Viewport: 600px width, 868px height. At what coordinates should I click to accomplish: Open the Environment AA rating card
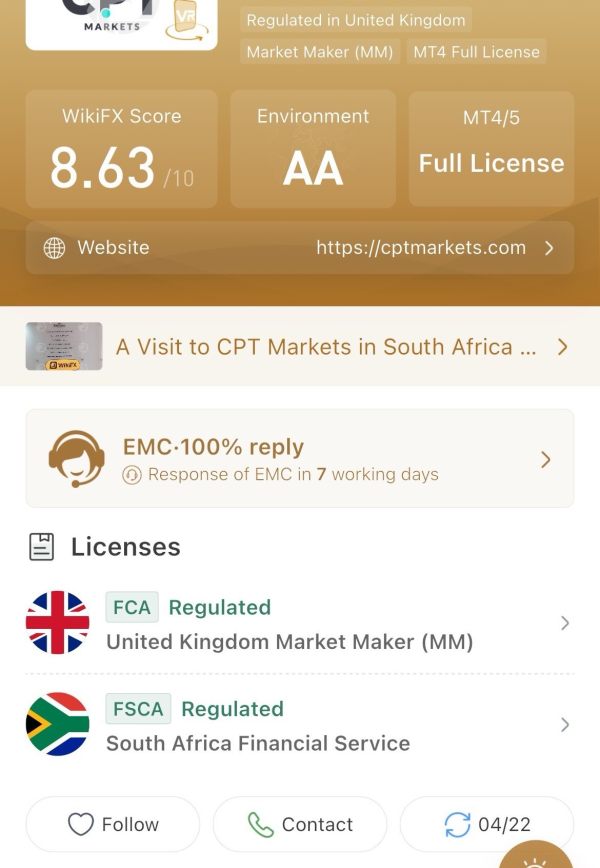313,149
